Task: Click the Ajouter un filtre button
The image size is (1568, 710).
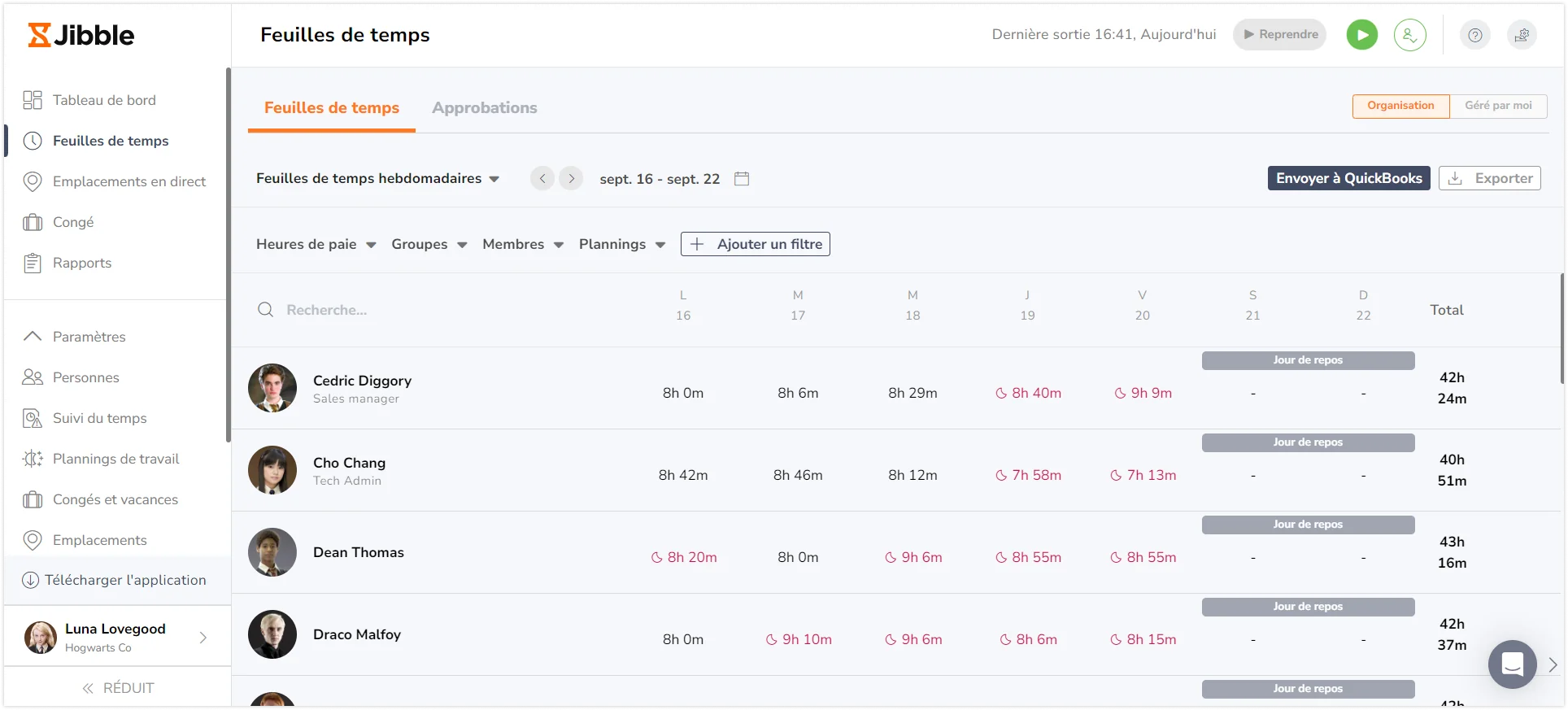Action: [755, 244]
